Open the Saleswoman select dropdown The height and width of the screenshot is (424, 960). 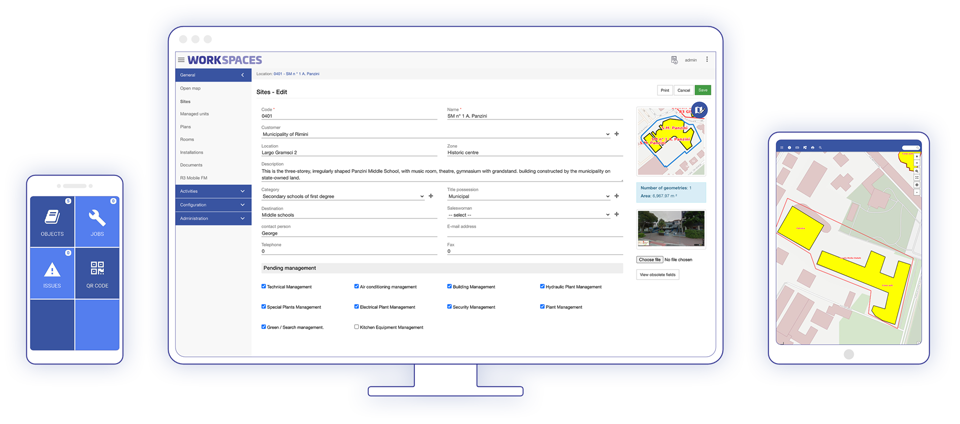coord(607,215)
